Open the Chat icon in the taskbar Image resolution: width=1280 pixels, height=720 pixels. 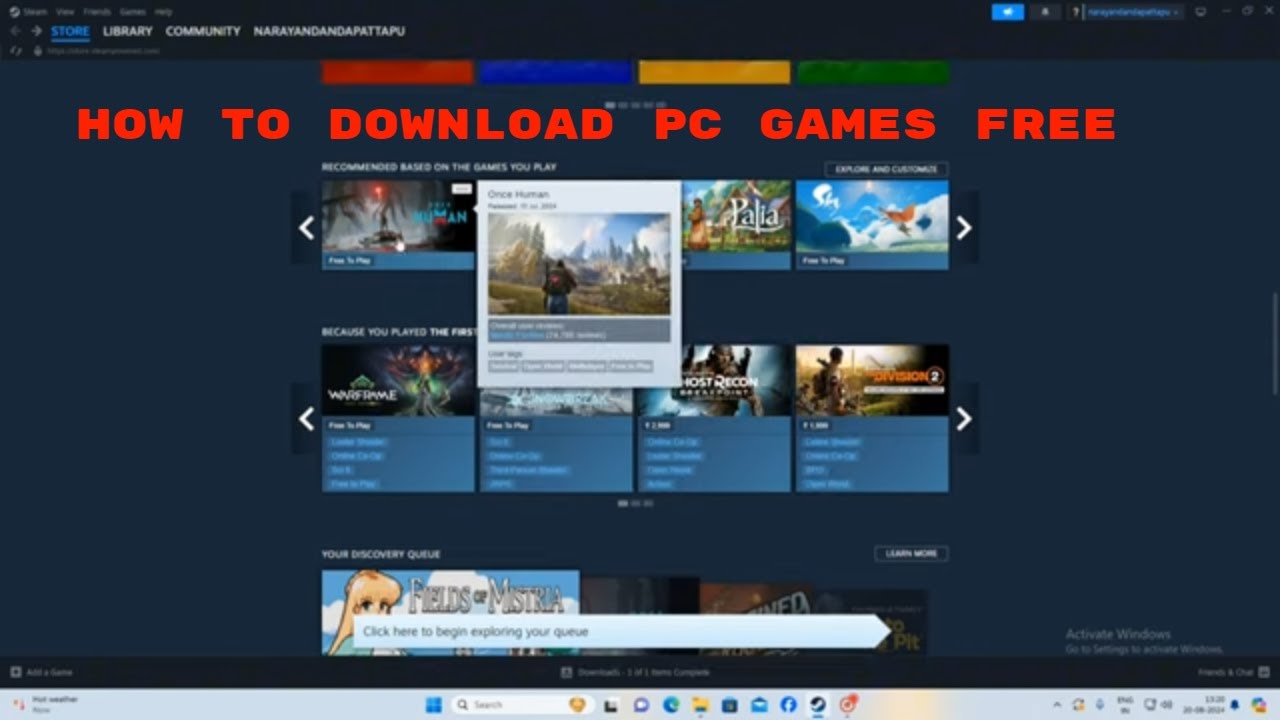pyautogui.click(x=641, y=705)
